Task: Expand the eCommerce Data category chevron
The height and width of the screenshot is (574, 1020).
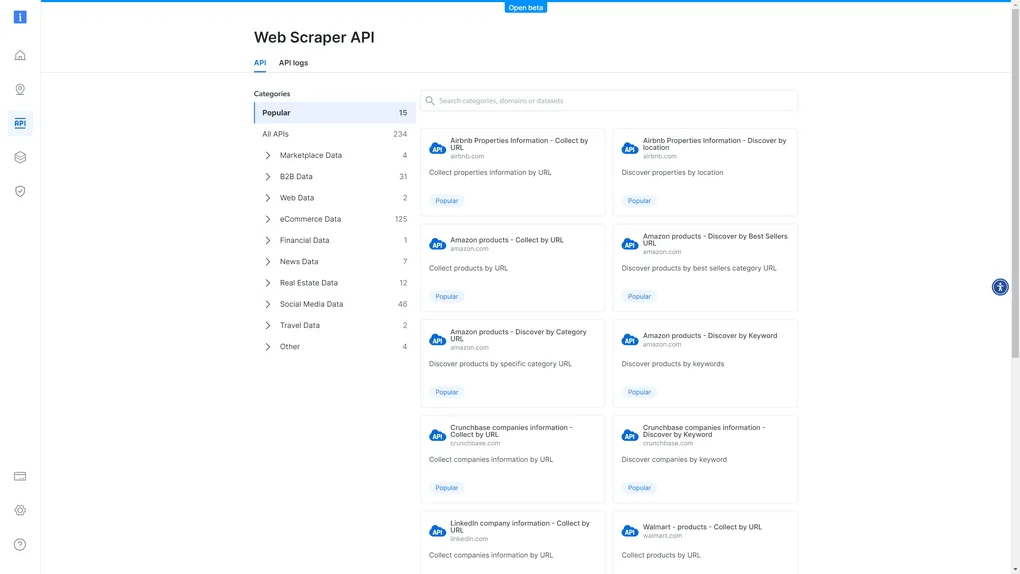Action: pyautogui.click(x=267, y=219)
